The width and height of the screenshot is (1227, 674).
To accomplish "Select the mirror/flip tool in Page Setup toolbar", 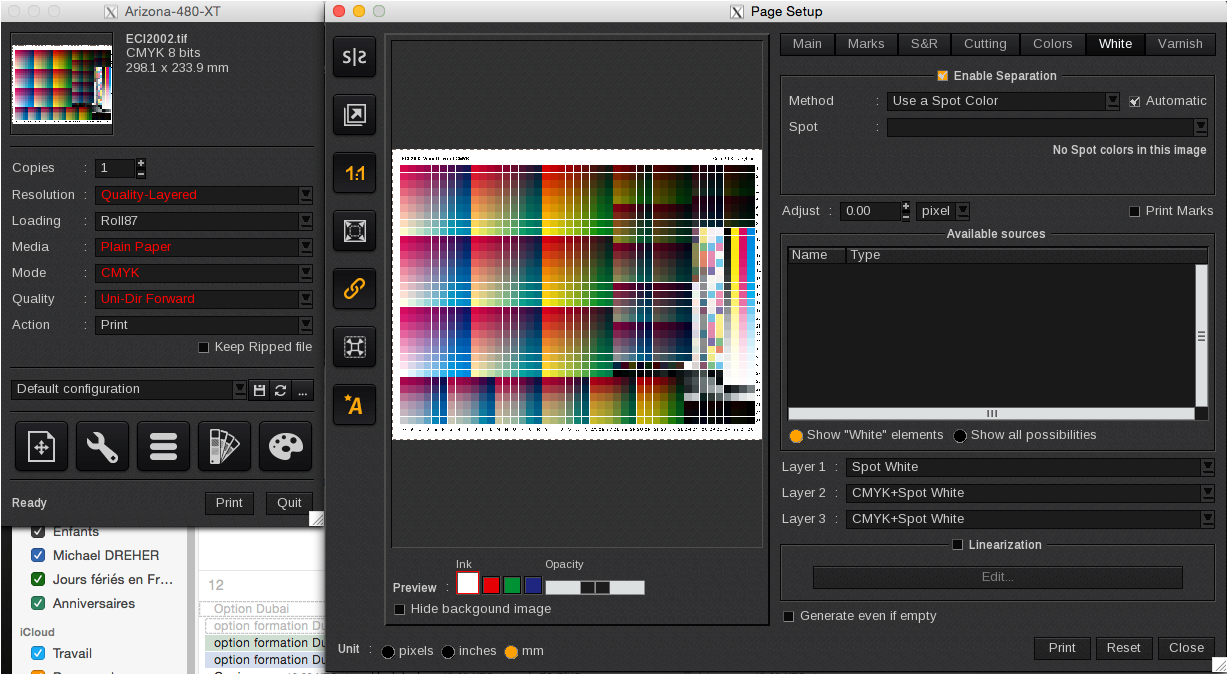I will point(354,57).
